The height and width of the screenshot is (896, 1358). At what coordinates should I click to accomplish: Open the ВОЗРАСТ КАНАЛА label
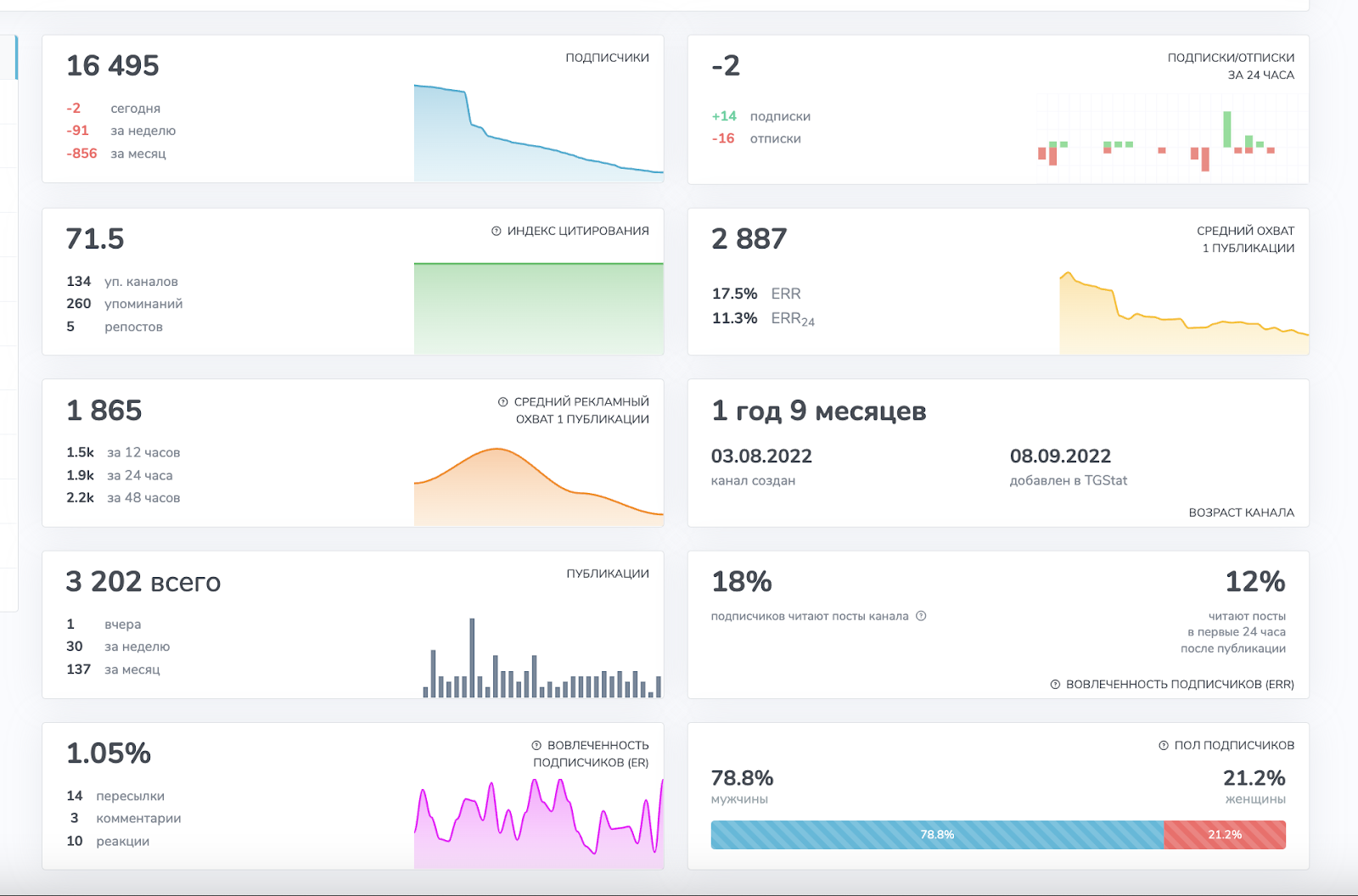[x=1242, y=512]
